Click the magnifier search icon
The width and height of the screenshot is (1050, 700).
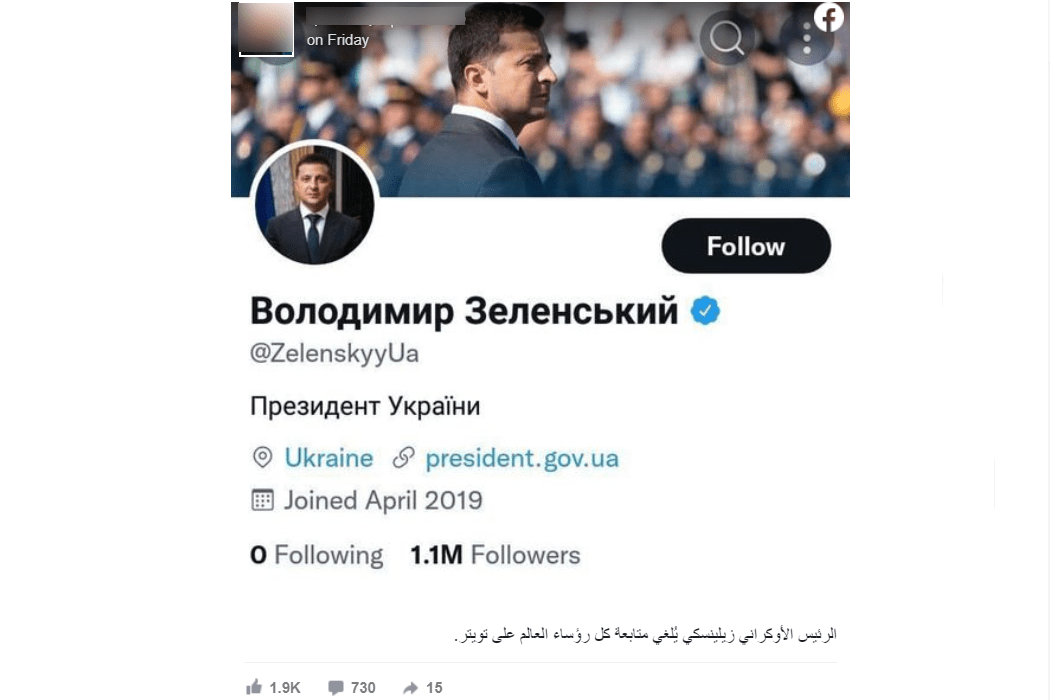click(x=727, y=39)
